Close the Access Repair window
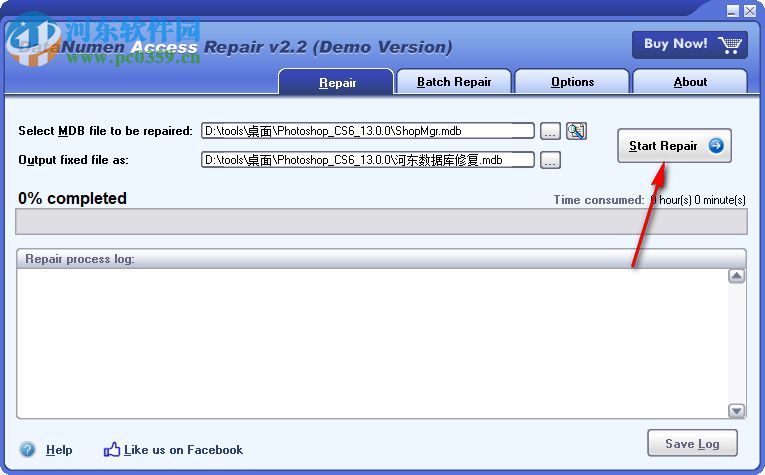 pos(750,10)
